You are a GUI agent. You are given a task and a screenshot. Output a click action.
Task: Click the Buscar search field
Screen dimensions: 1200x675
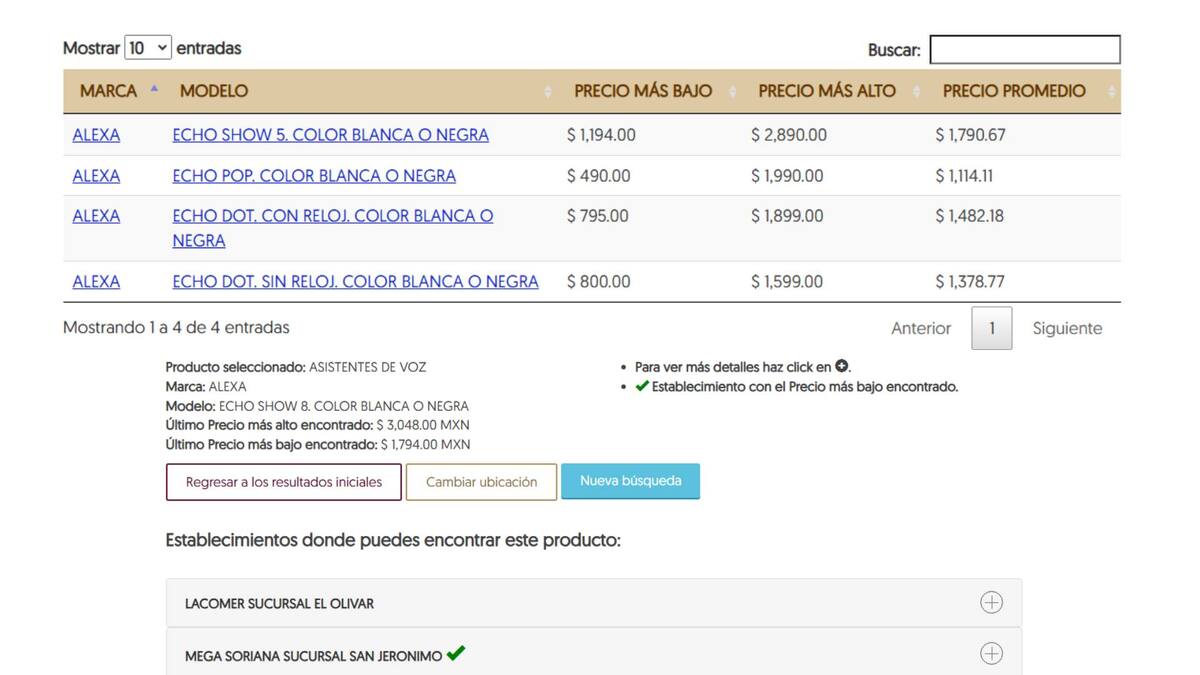pos(1024,50)
